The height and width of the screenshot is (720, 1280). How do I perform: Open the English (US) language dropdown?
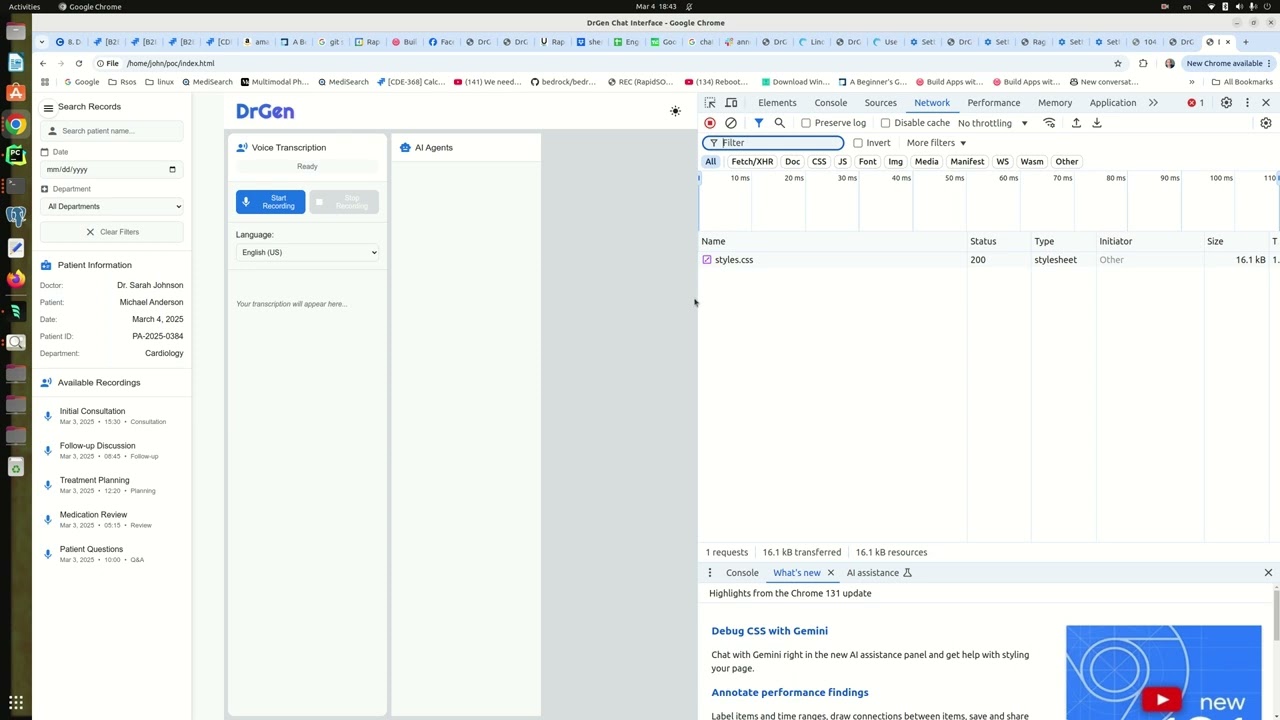click(307, 252)
